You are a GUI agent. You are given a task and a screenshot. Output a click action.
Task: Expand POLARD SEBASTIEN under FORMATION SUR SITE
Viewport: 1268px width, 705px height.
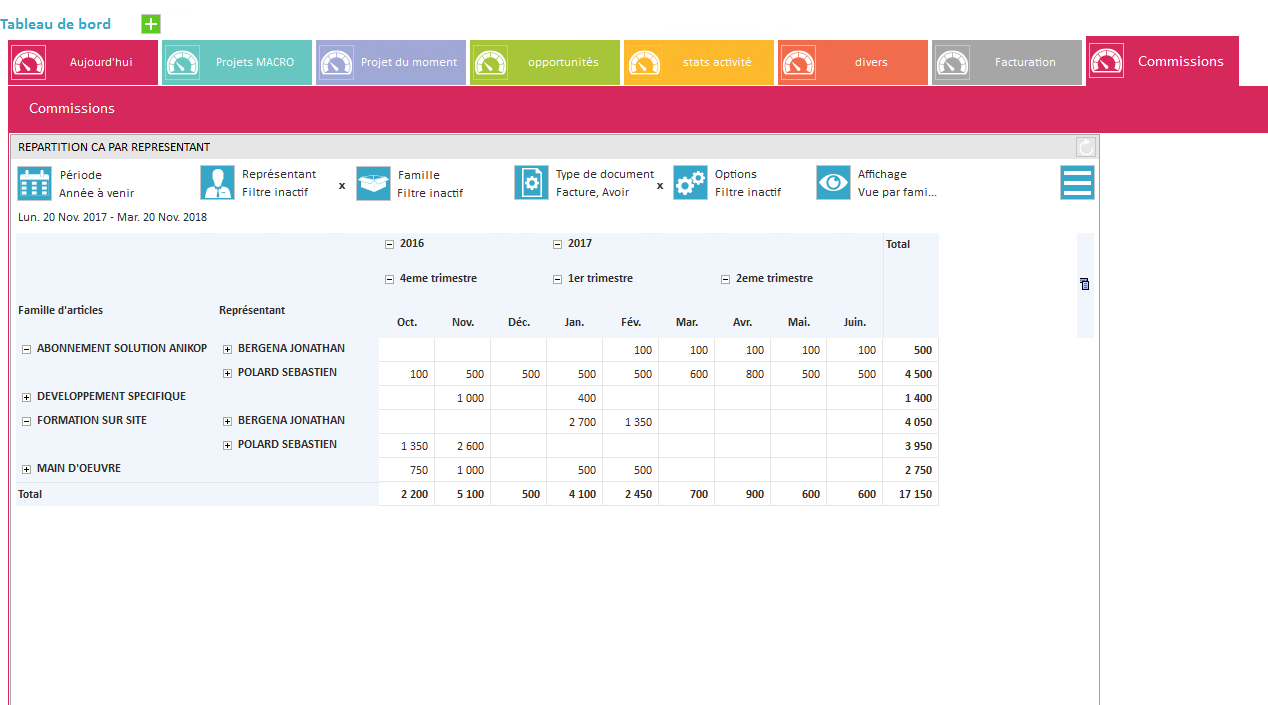pyautogui.click(x=227, y=446)
